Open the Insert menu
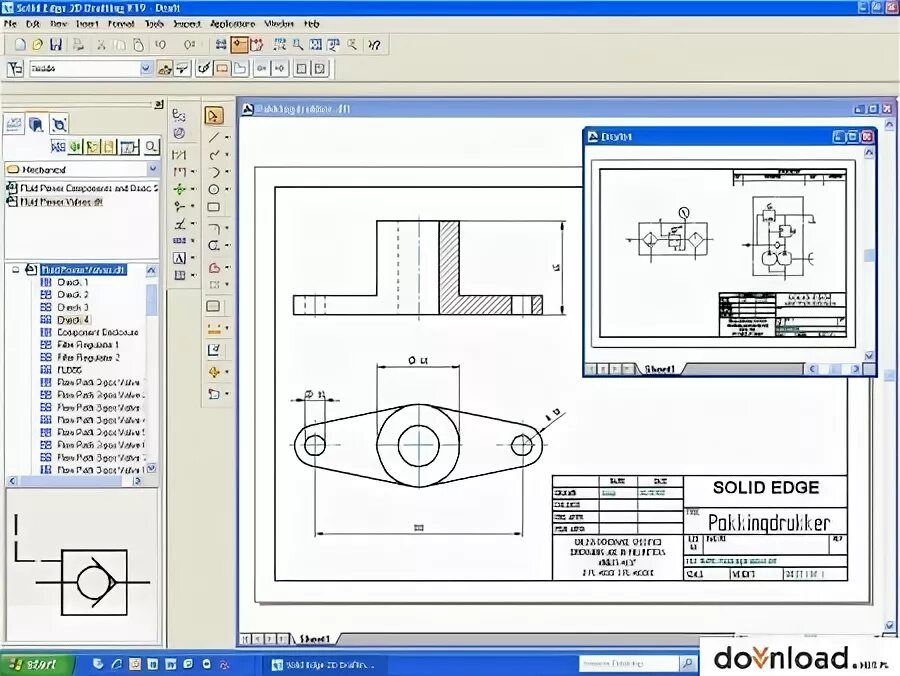The image size is (900, 676). click(x=87, y=24)
